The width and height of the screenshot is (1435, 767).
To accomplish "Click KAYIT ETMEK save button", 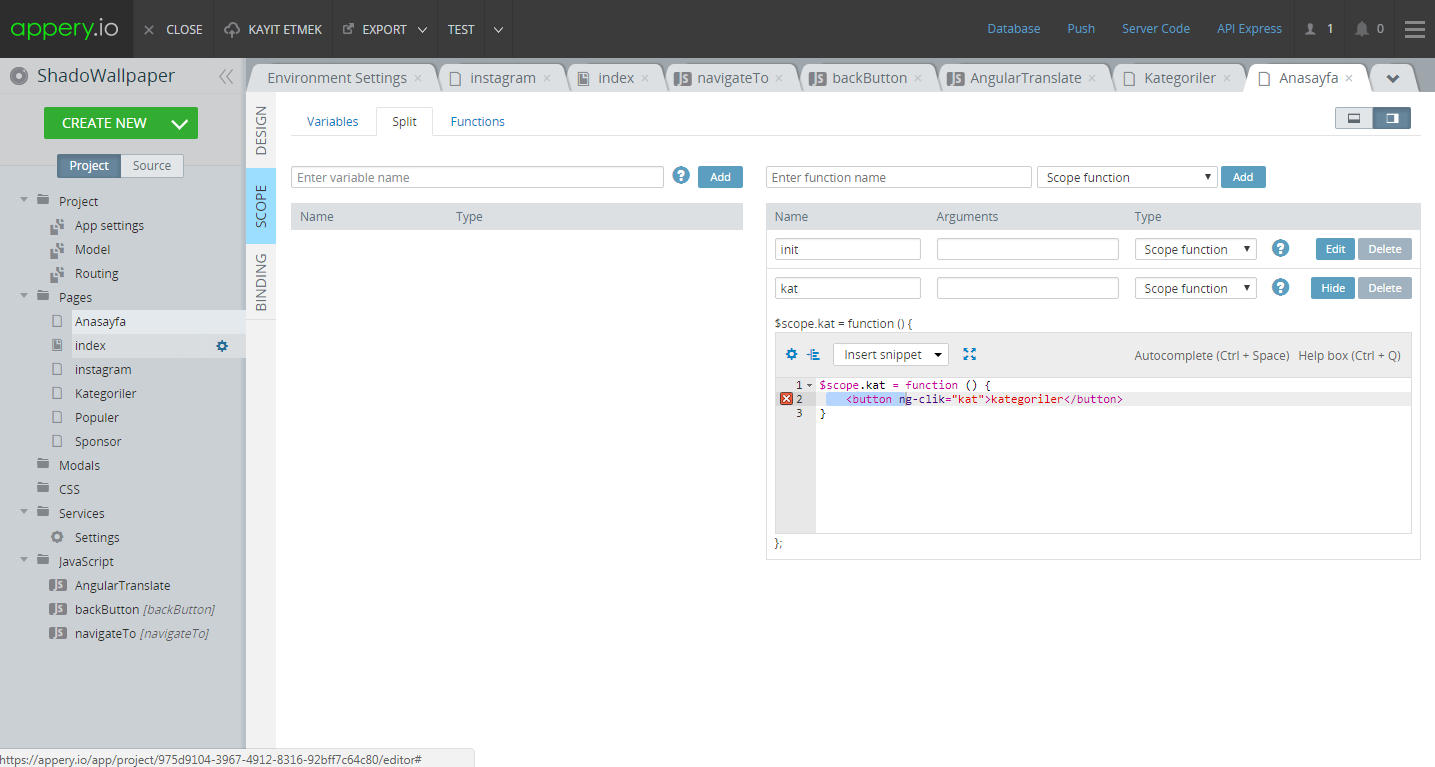I will coord(273,29).
